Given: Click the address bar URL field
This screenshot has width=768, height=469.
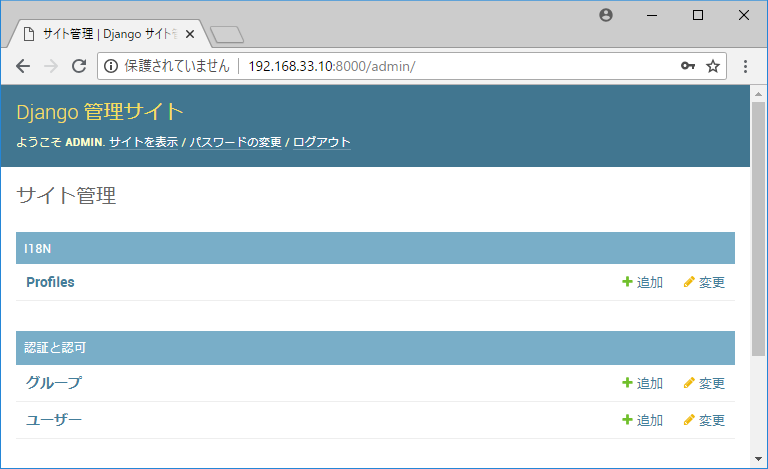Looking at the screenshot, I should tap(400, 66).
